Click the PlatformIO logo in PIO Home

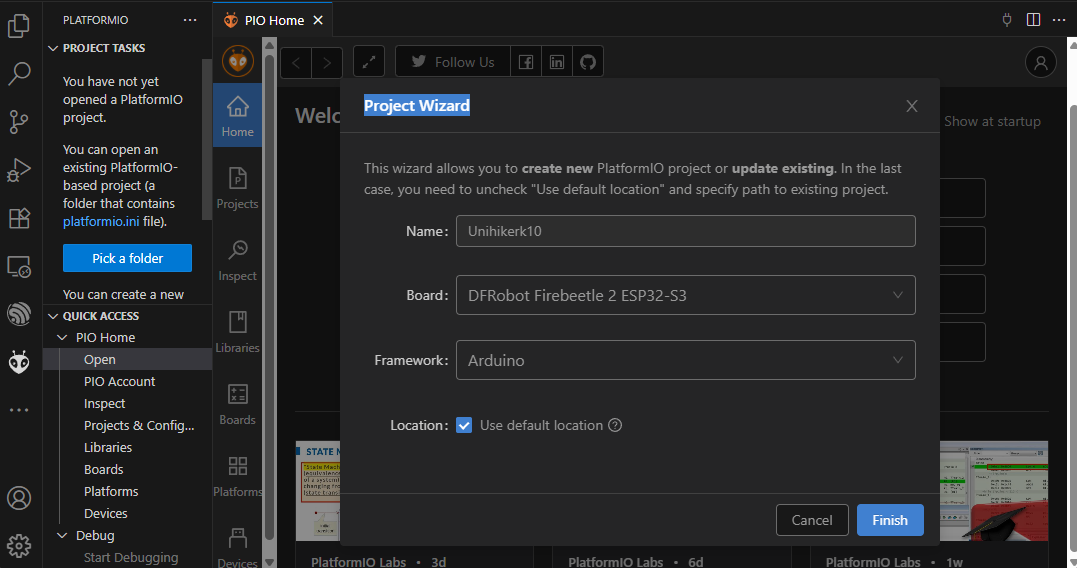coord(238,62)
